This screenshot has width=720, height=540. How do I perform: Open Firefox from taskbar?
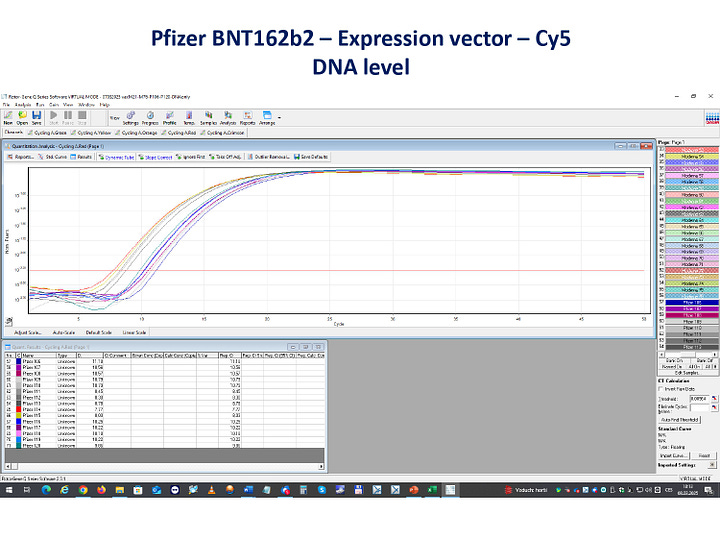click(101, 490)
